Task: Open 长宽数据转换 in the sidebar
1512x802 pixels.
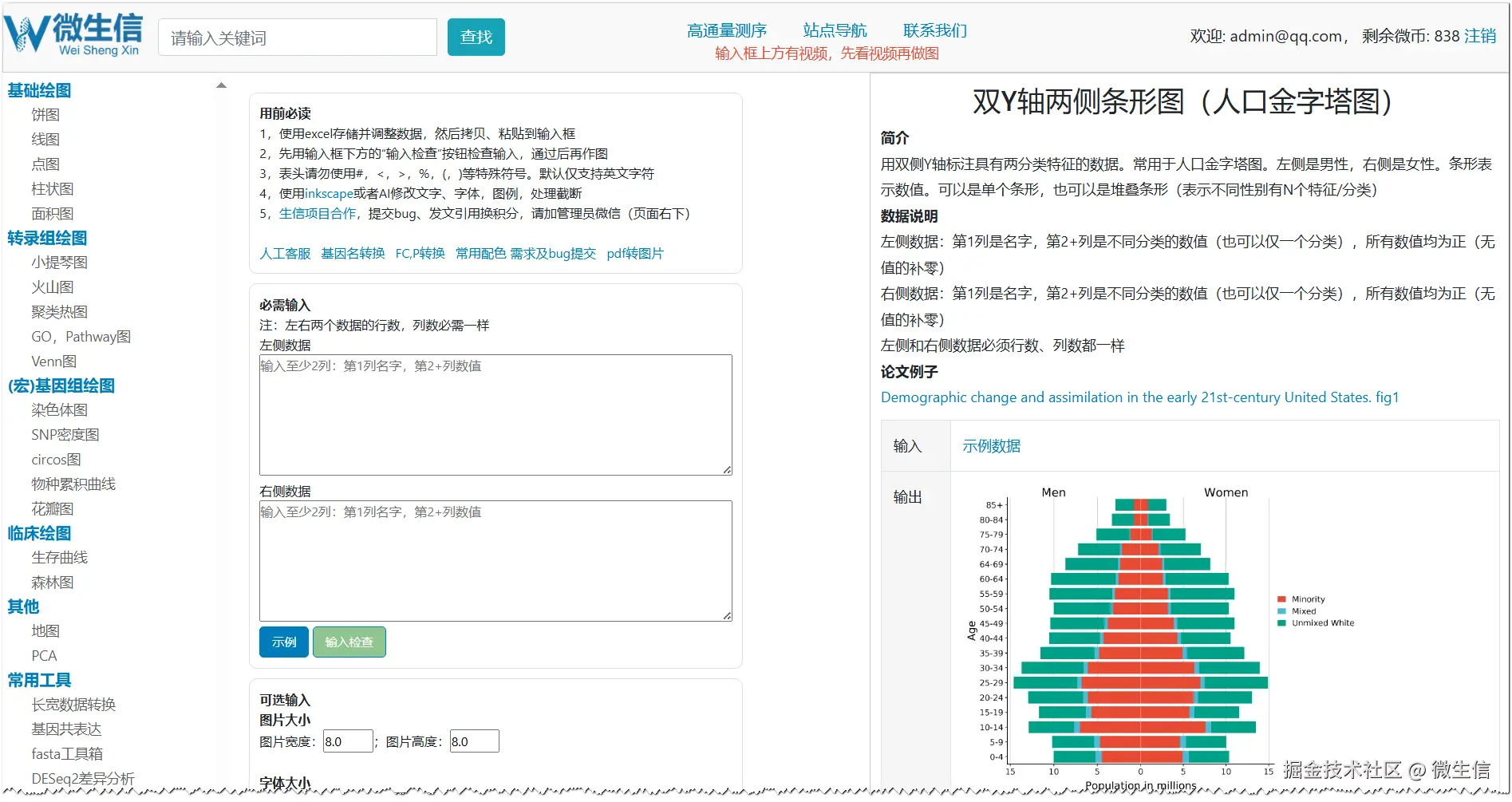Action: point(73,705)
